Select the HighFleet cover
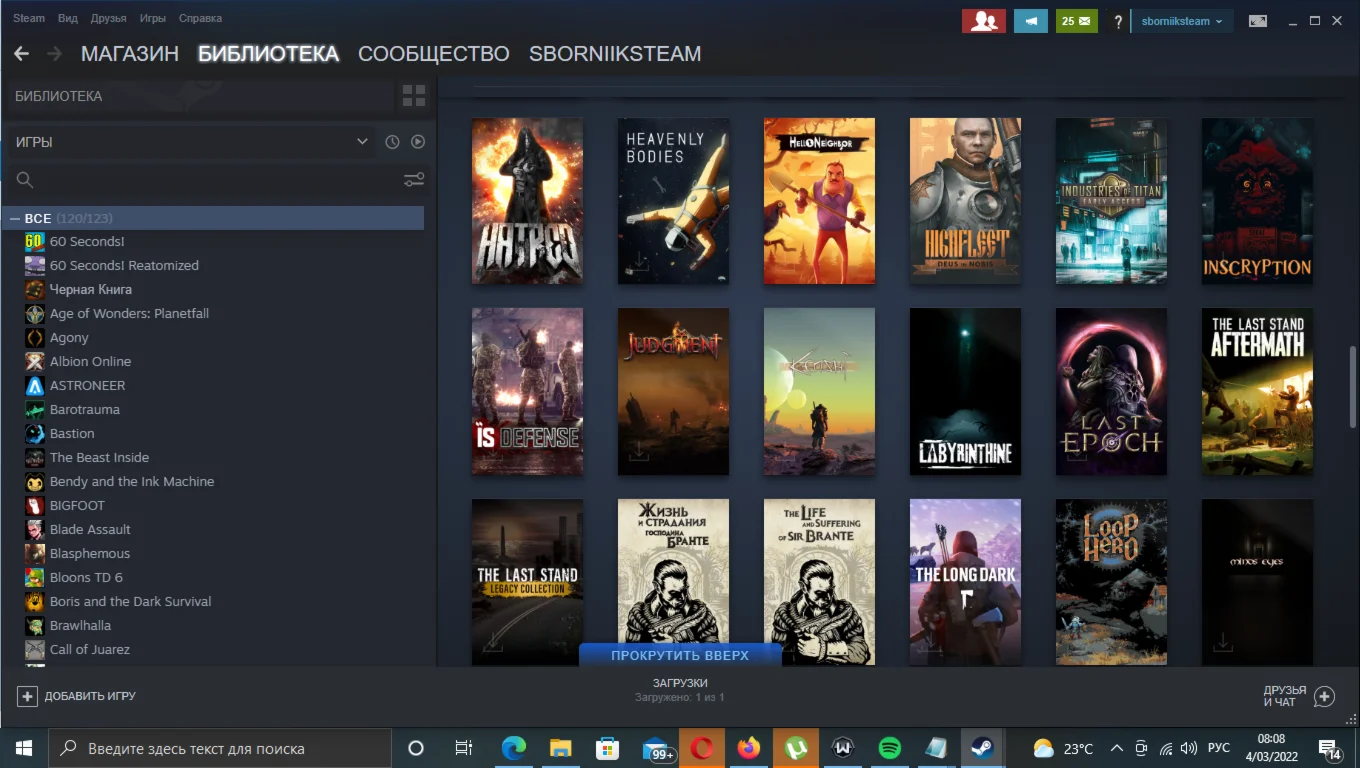Screen dimensions: 1360x768 (965, 201)
